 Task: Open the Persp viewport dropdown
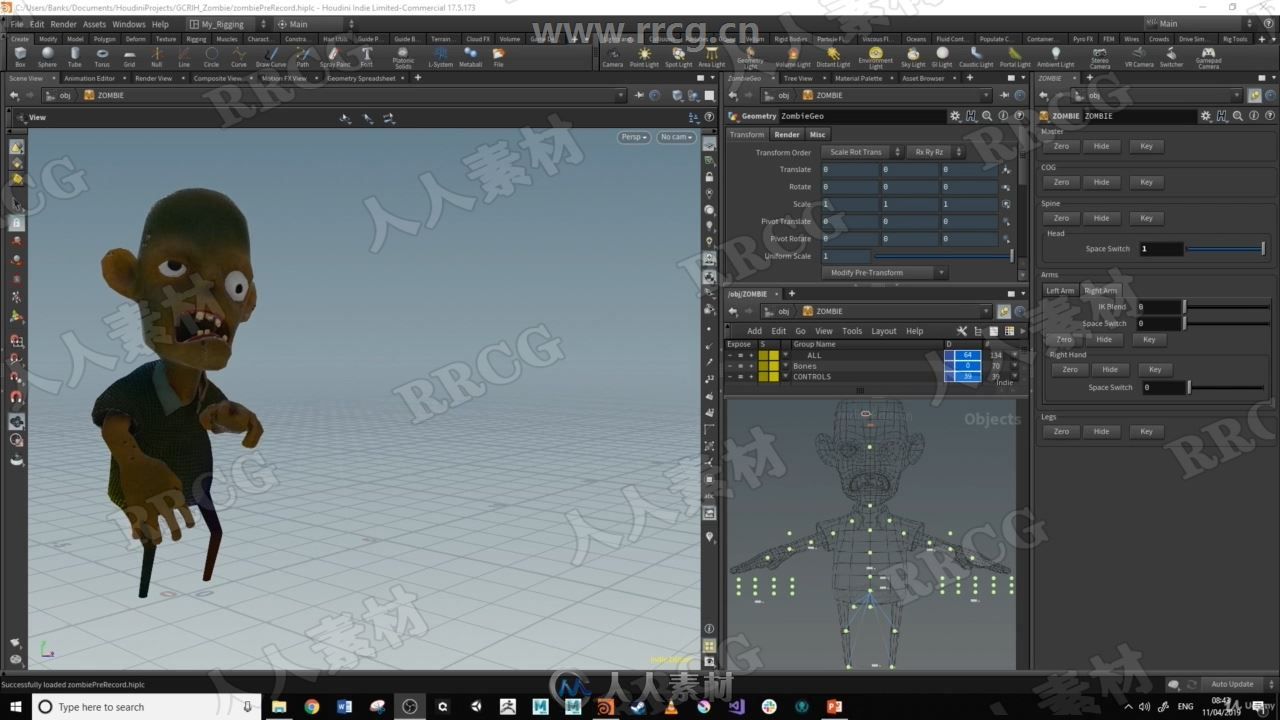(634, 137)
